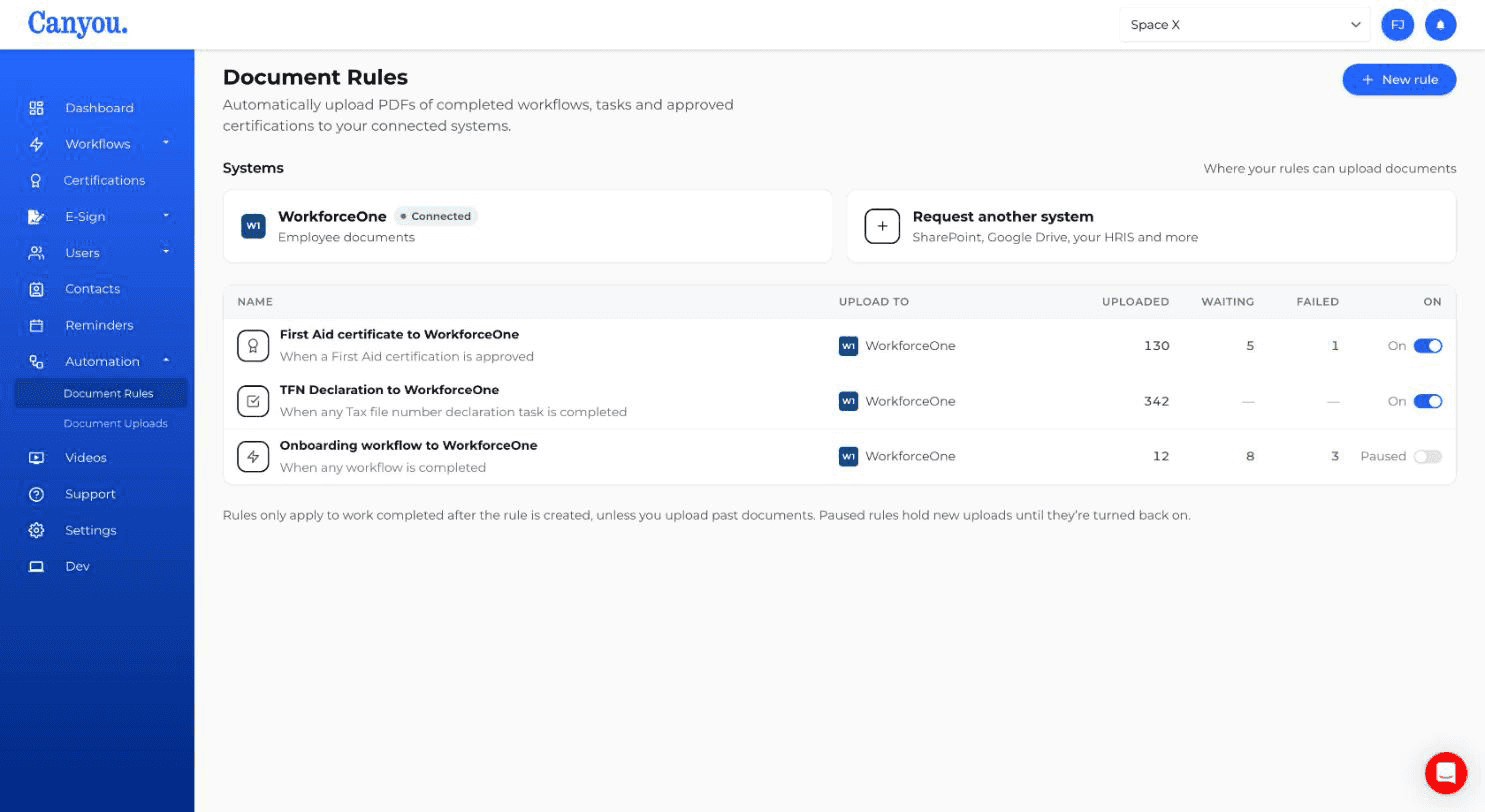This screenshot has height=812, width=1485.
Task: Collapse the Automation submenu arrow
Action: click(x=166, y=360)
